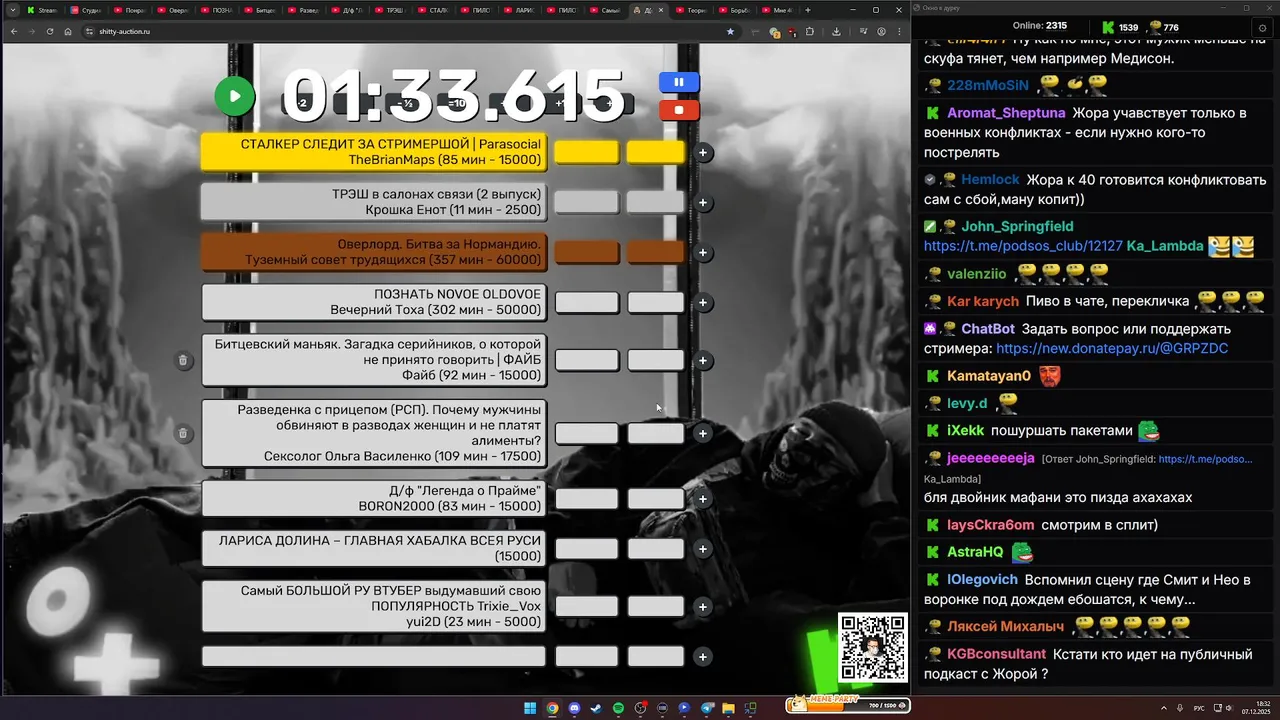Open browser downloads
1280x720 pixels.
click(x=836, y=31)
